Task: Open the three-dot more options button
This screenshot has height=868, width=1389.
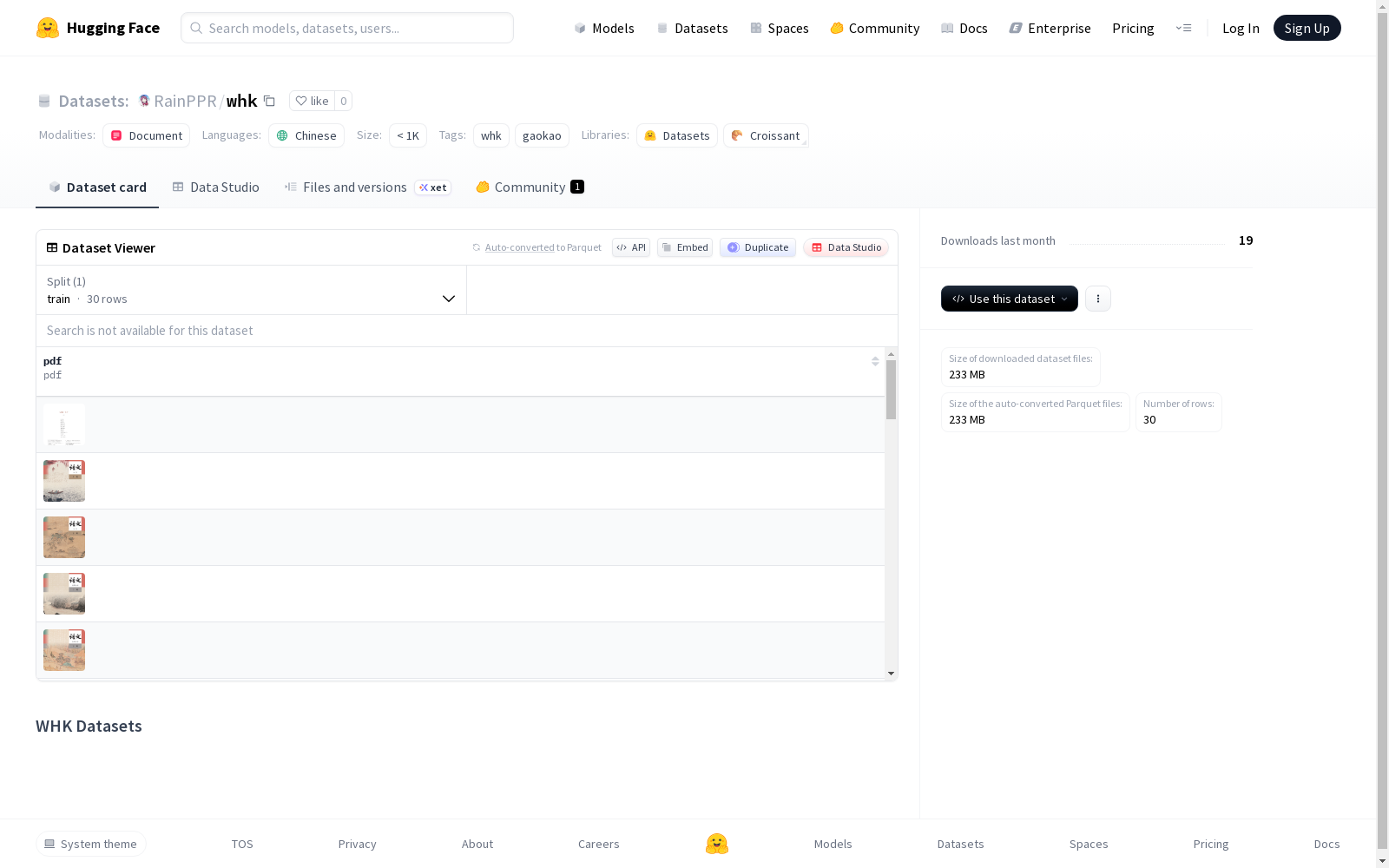Action: point(1098,299)
